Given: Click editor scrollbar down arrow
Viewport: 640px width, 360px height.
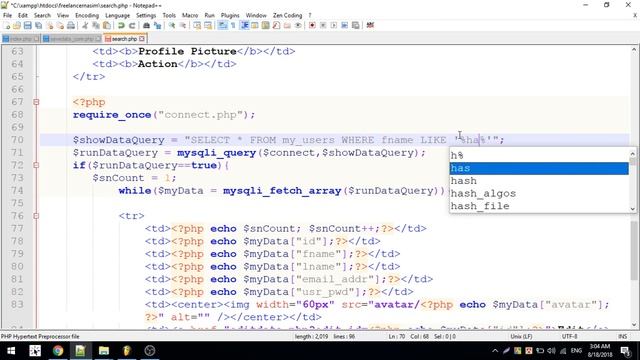Looking at the screenshot, I should pyautogui.click(x=634, y=325).
